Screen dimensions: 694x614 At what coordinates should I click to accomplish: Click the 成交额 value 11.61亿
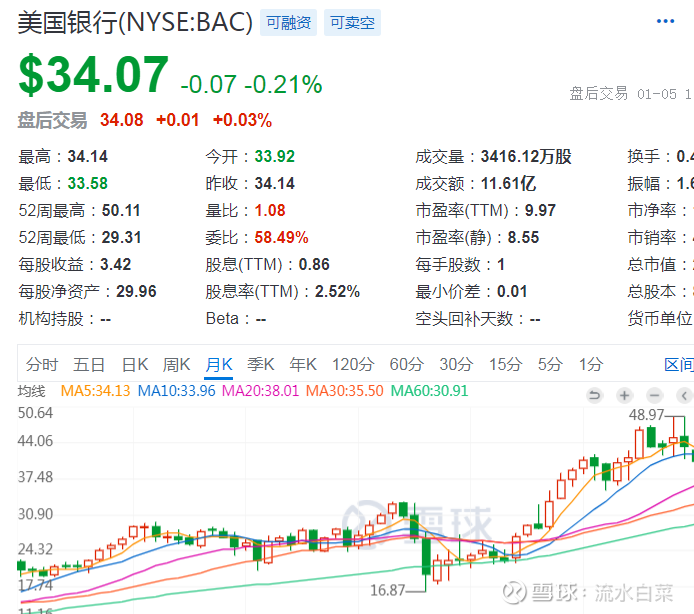(509, 183)
